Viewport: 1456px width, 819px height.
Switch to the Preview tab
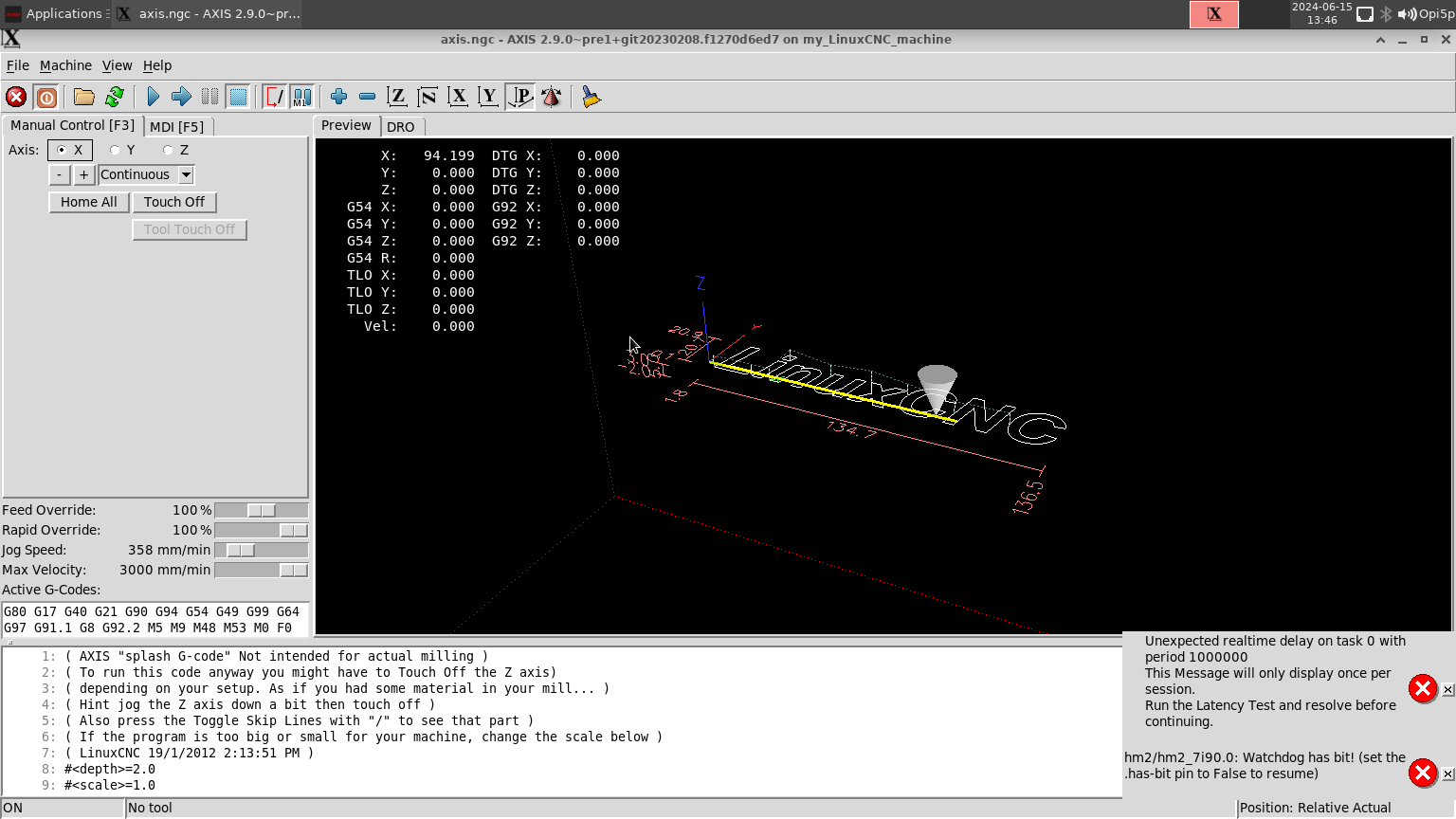pos(346,125)
